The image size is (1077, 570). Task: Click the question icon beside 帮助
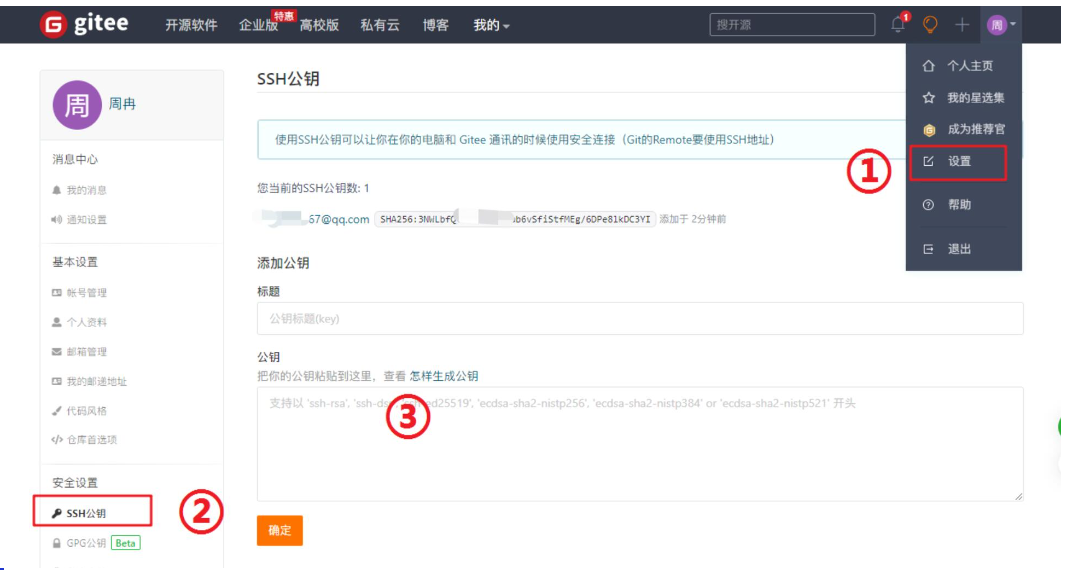pyautogui.click(x=929, y=205)
